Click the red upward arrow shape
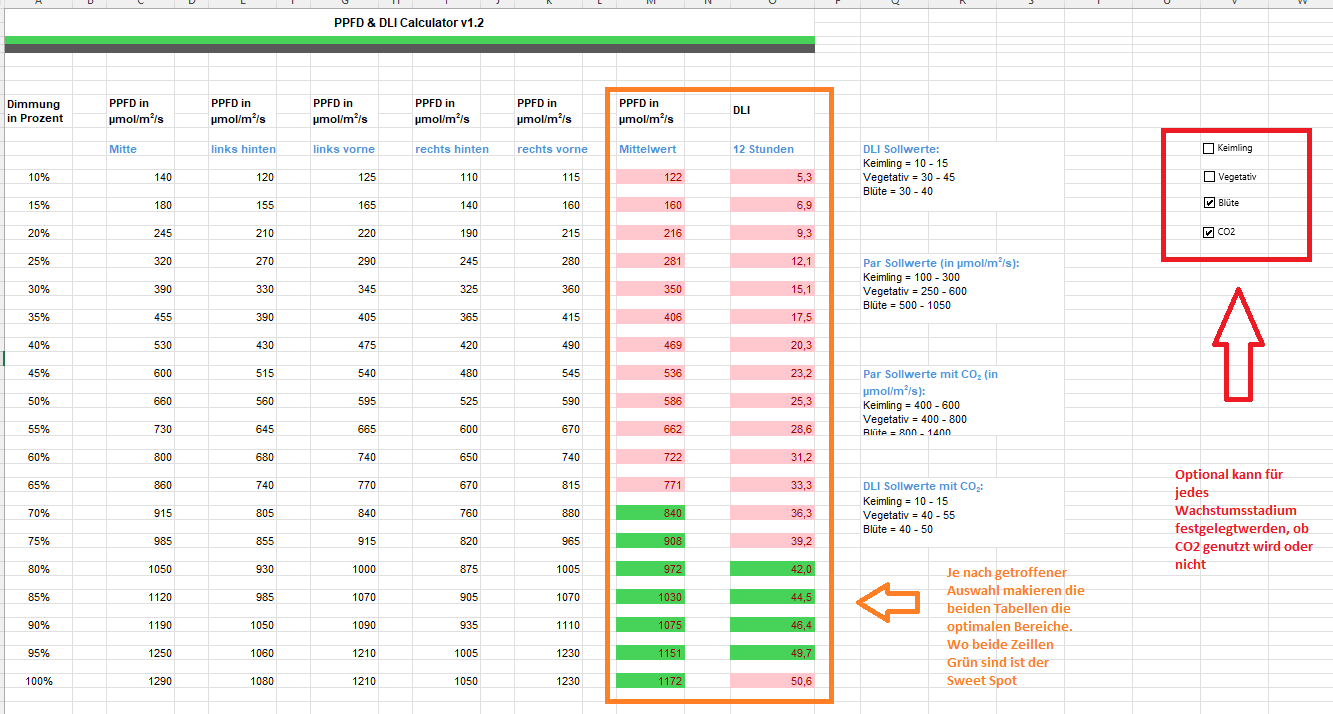Viewport: 1333px width, 714px height. 1238,345
